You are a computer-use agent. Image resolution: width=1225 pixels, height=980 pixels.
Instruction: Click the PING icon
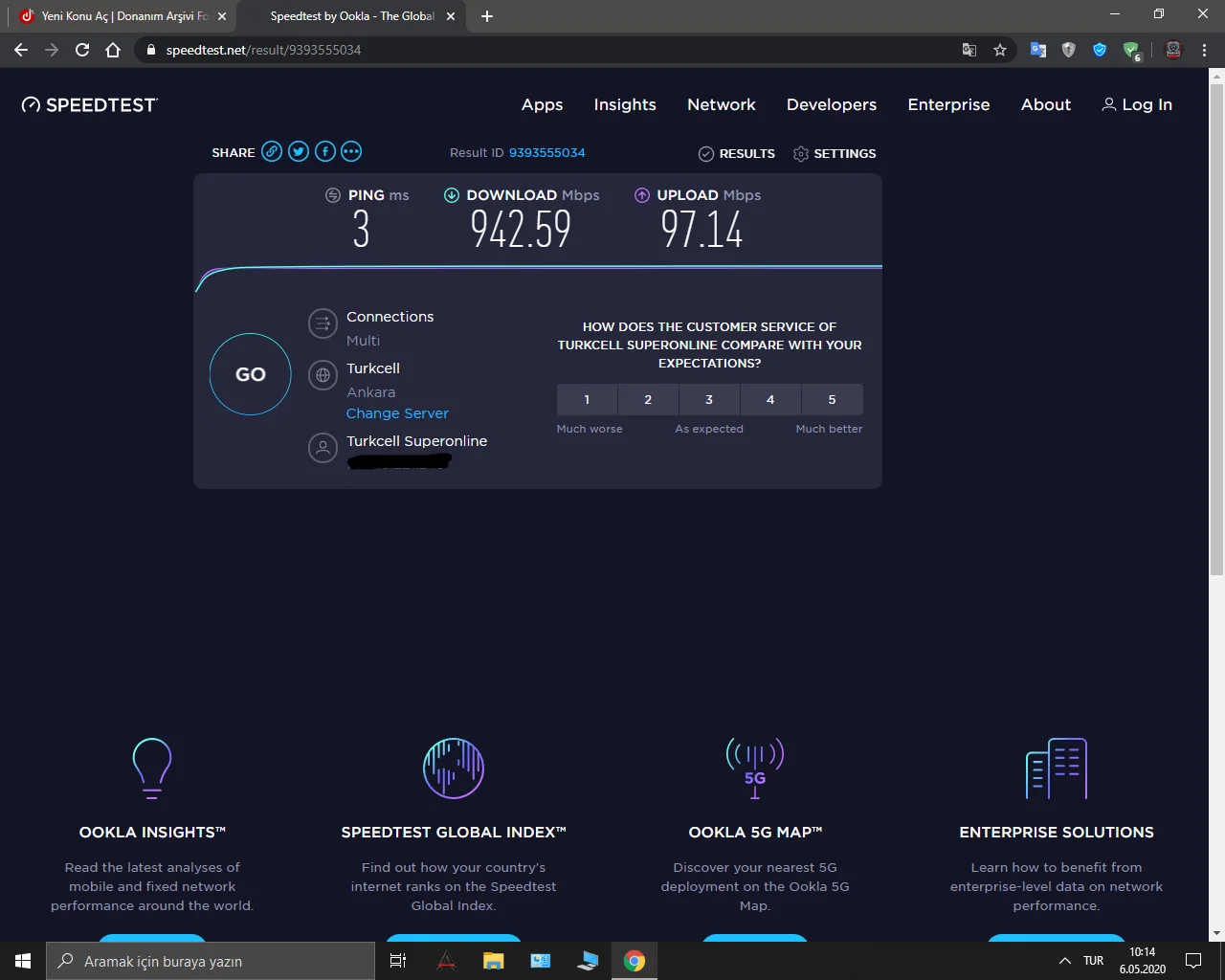coord(333,195)
